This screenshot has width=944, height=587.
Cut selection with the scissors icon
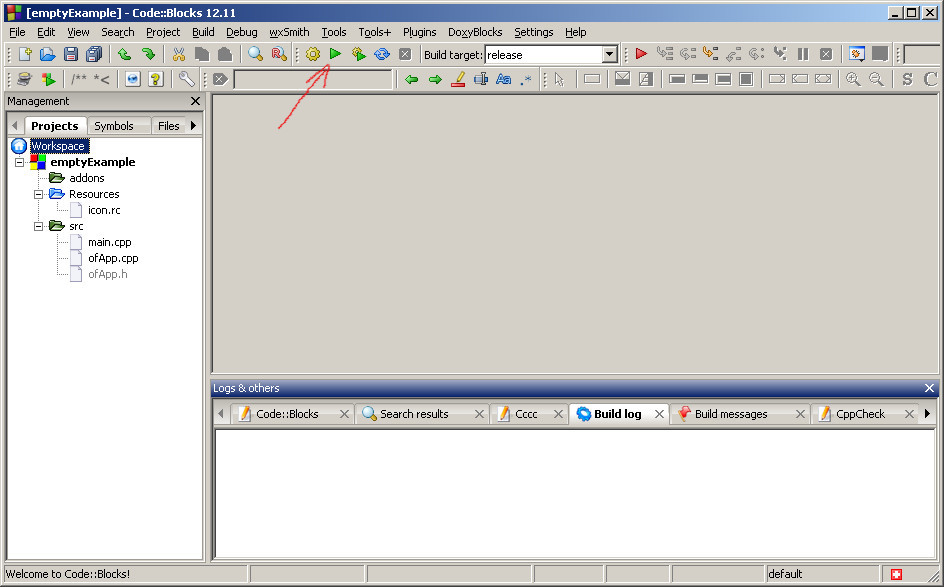coord(179,54)
